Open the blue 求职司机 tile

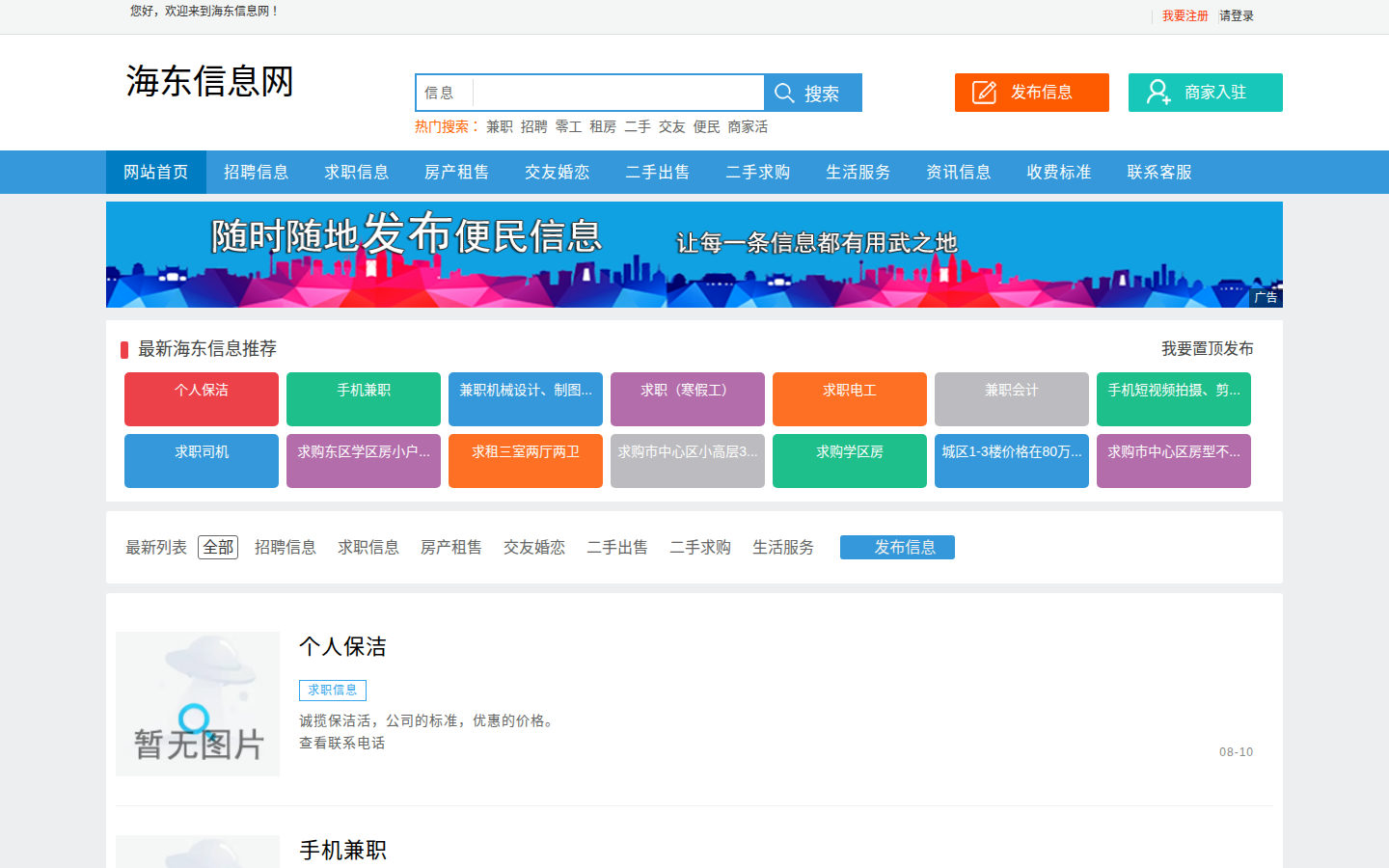click(202, 461)
